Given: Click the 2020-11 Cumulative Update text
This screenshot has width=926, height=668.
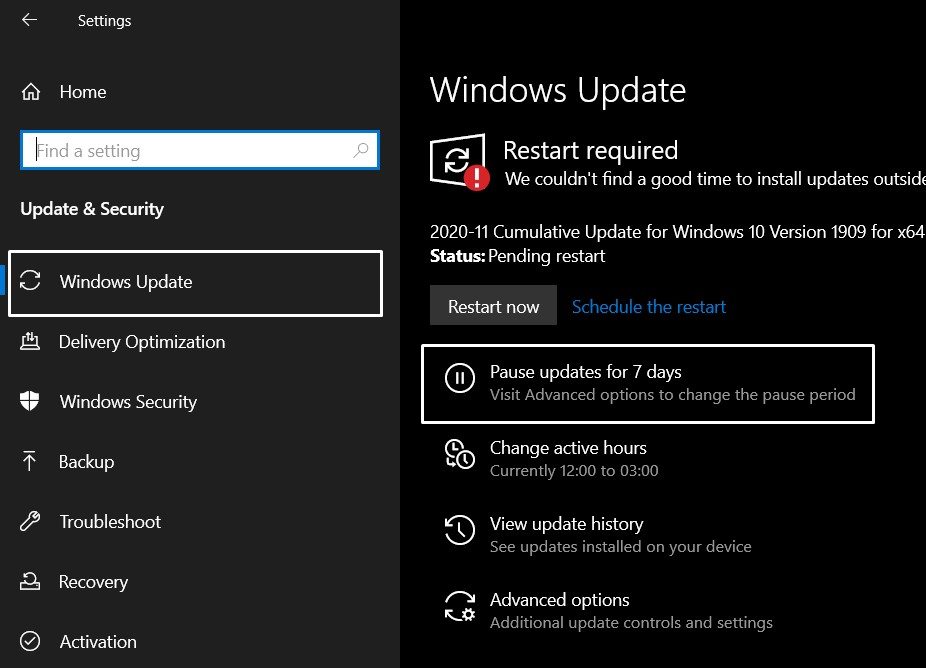Looking at the screenshot, I should [x=677, y=232].
